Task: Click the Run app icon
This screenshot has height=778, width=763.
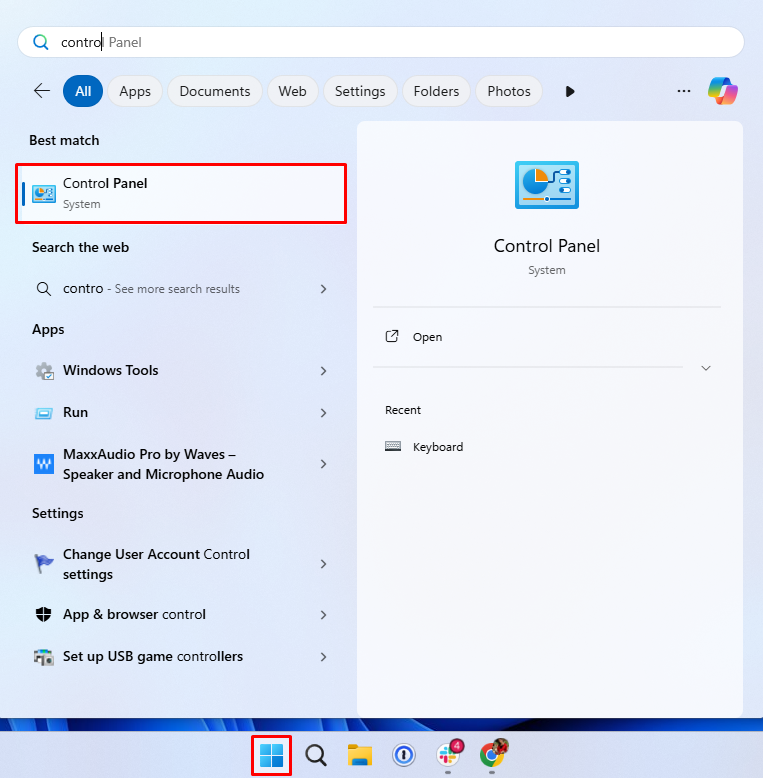Action: pos(44,413)
